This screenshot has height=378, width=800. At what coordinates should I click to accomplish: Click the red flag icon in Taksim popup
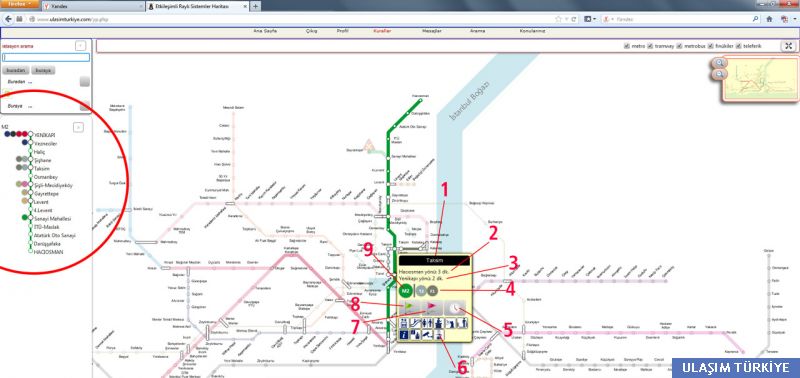432,308
